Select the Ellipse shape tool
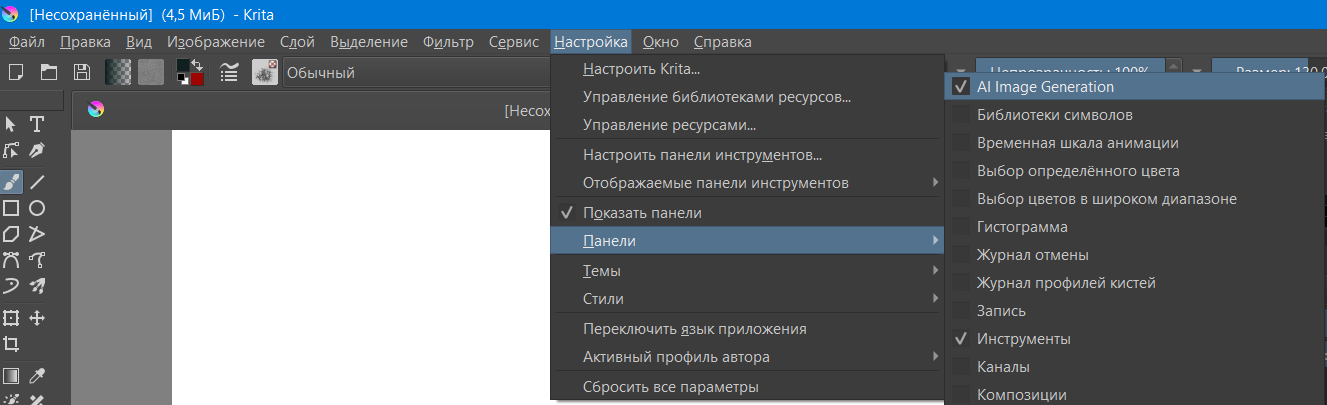The width and height of the screenshot is (1327, 405). point(37,208)
